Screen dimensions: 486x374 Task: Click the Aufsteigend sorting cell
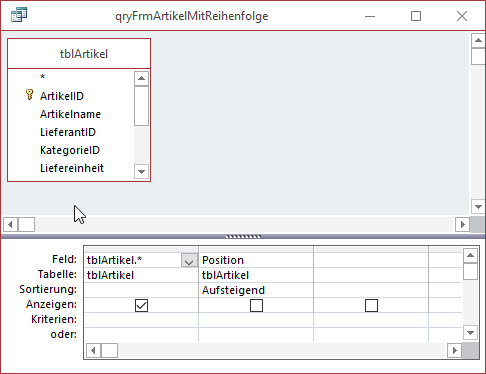pyautogui.click(x=256, y=290)
